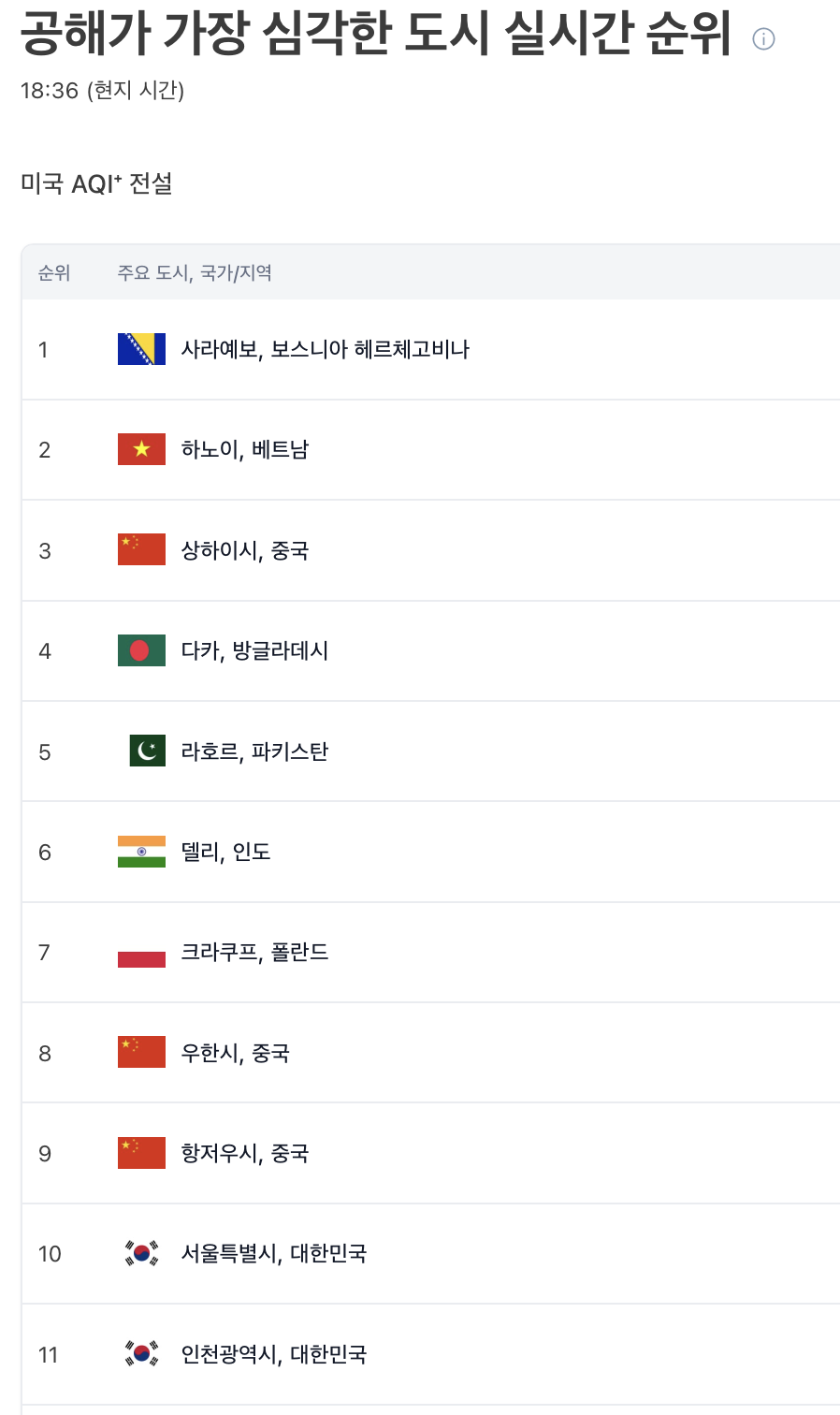Click the Poland flag next to 크라쿠프
This screenshot has height=1415, width=840.
pyautogui.click(x=141, y=952)
